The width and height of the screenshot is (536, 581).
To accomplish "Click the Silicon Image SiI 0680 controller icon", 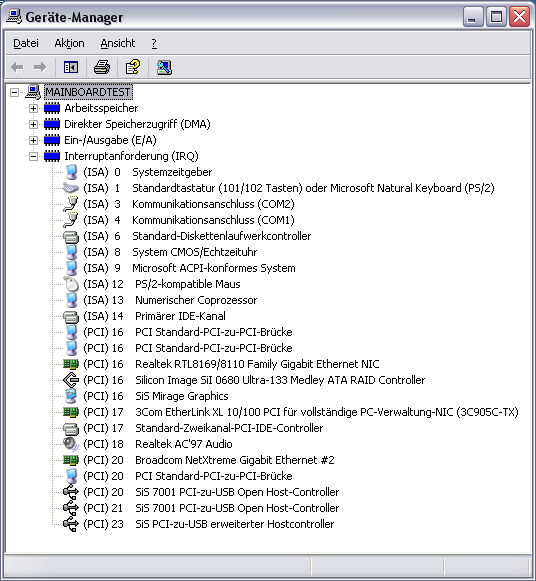I will coord(71,380).
